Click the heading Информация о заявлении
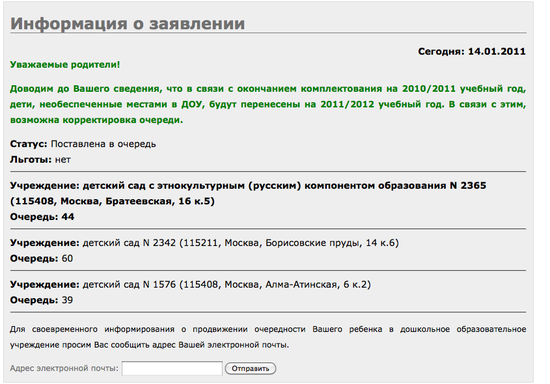The image size is (550, 384). tap(127, 23)
